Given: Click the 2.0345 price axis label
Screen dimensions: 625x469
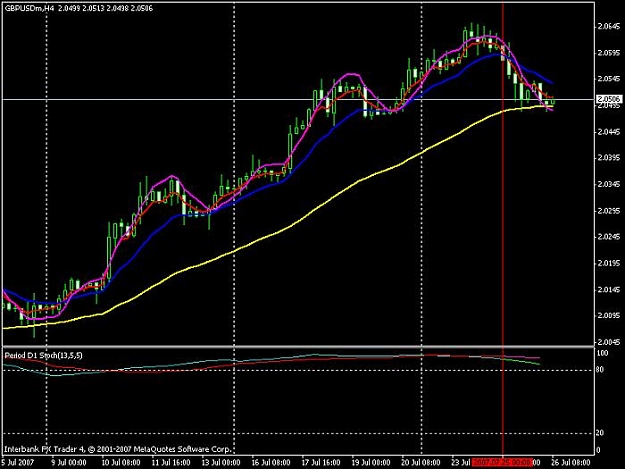Looking at the screenshot, I should tap(609, 184).
